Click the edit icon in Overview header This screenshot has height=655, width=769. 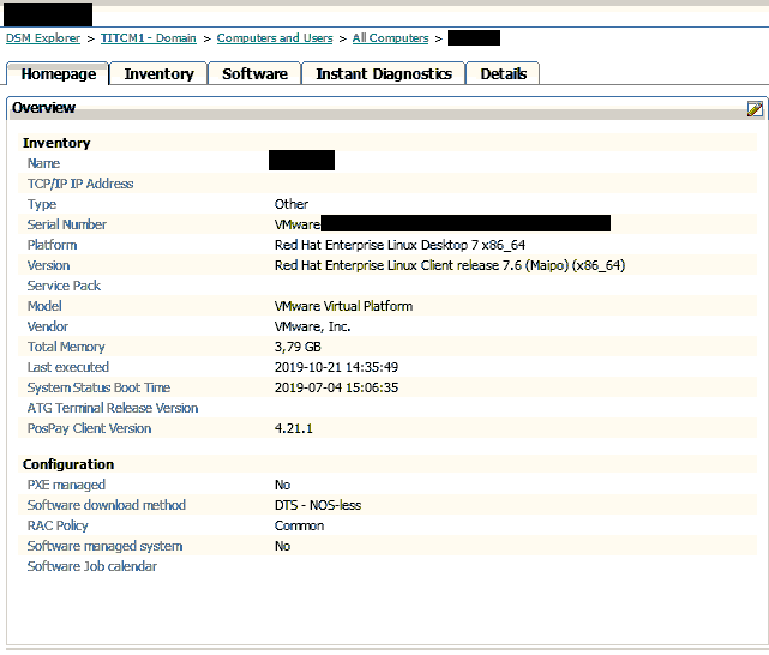(x=755, y=109)
